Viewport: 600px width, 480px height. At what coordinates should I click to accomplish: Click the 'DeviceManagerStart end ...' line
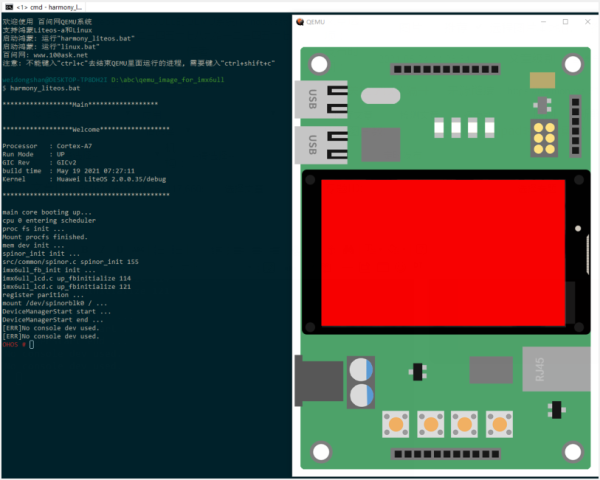53,320
